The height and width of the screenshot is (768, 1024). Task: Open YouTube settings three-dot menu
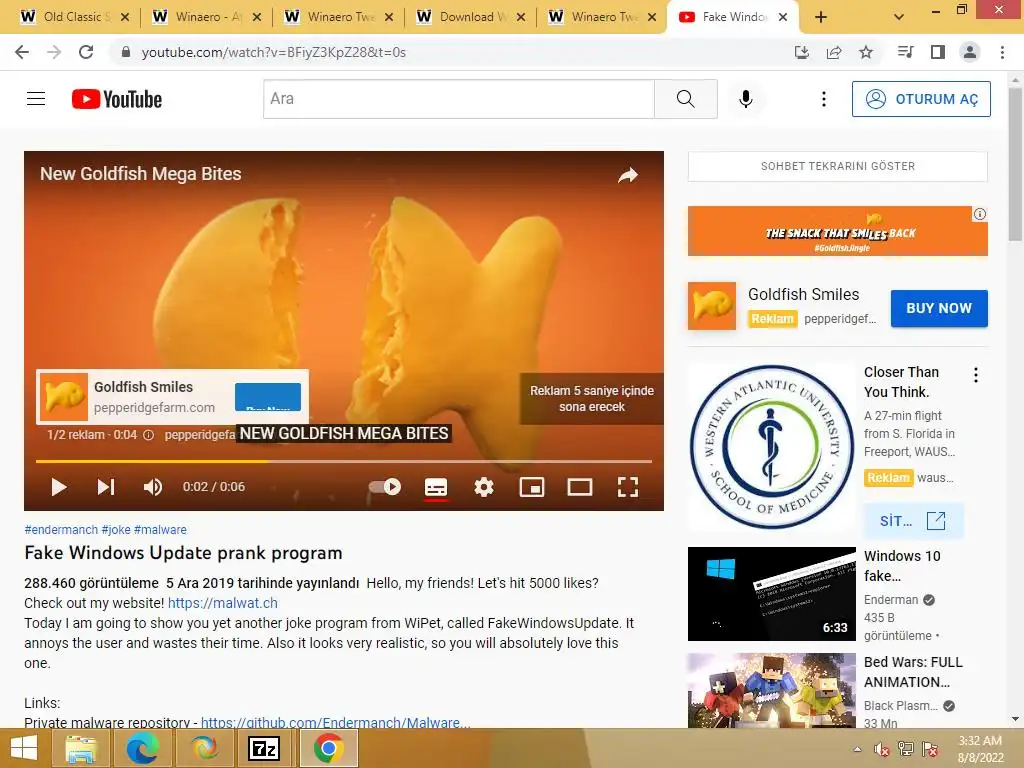824,99
